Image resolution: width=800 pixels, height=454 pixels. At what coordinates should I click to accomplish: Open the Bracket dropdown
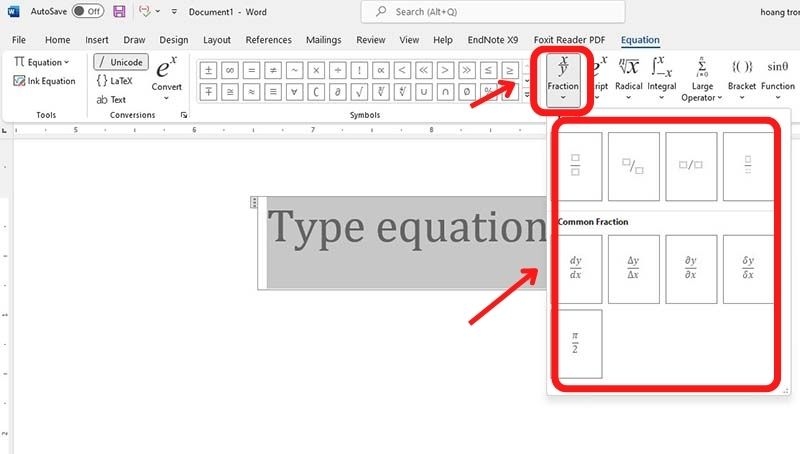pos(742,79)
